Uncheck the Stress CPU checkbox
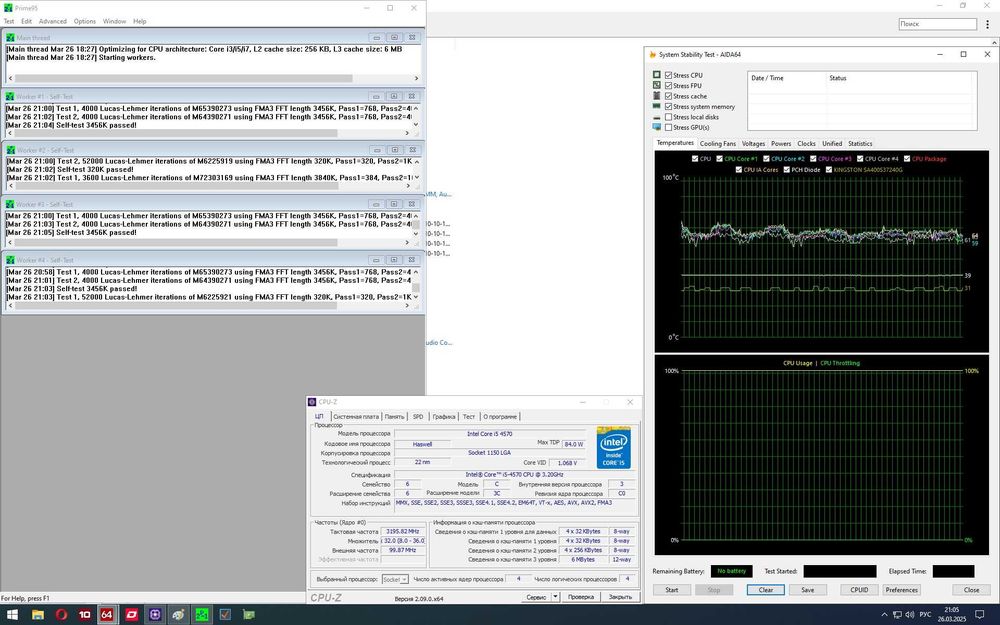 coord(668,75)
